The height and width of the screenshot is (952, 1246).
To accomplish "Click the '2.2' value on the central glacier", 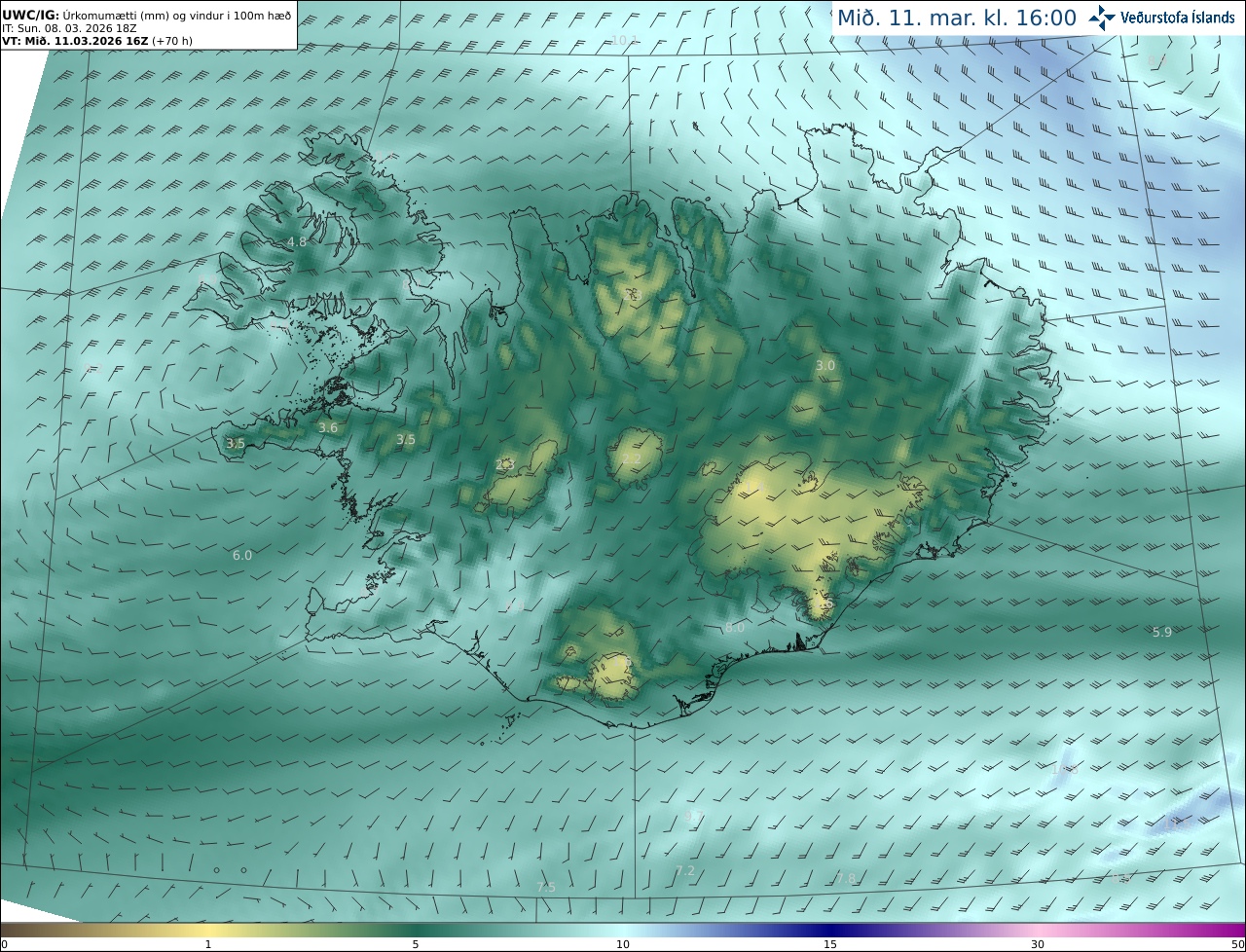I will point(632,458).
